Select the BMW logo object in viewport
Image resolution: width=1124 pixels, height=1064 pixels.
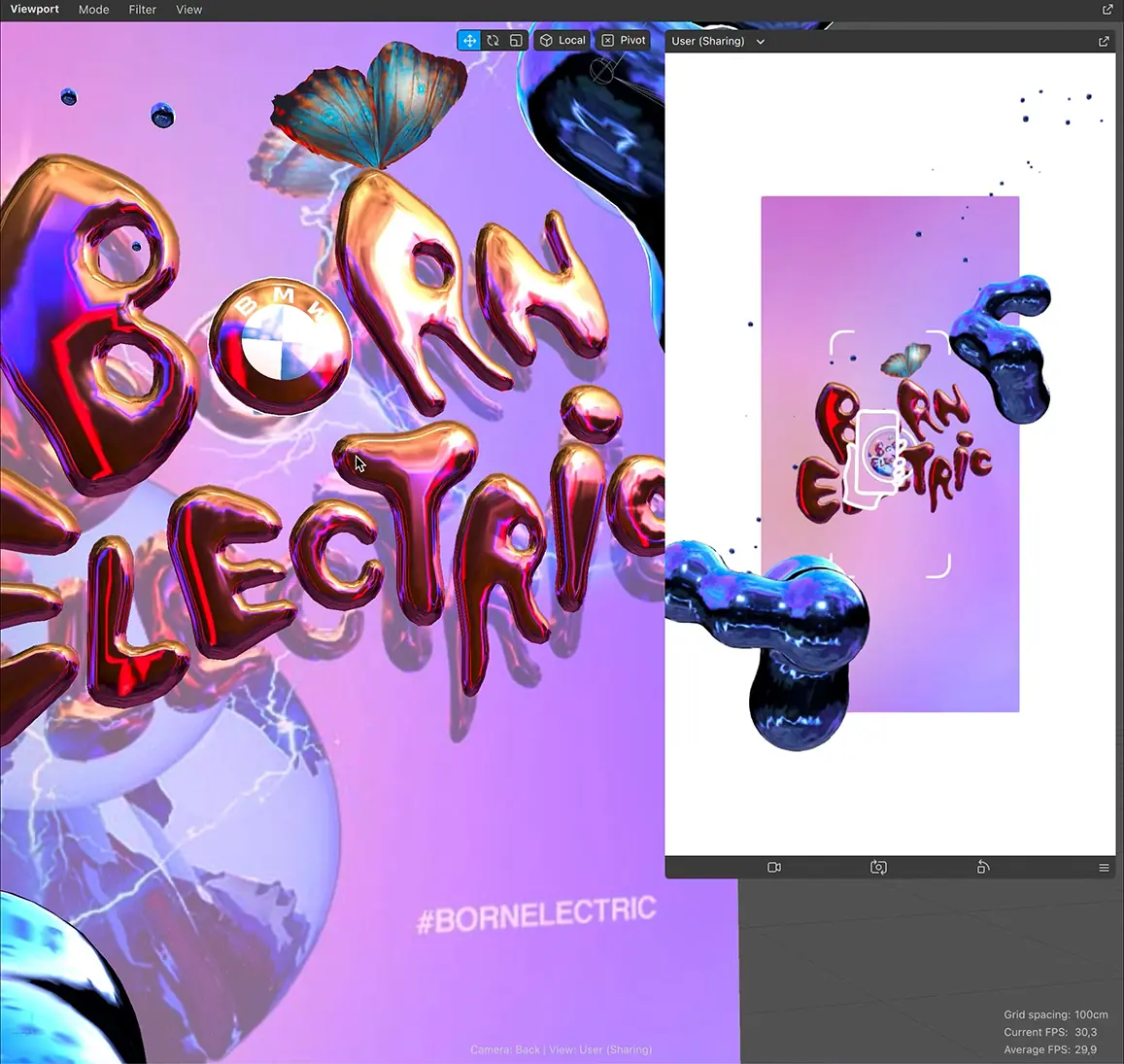pos(280,346)
